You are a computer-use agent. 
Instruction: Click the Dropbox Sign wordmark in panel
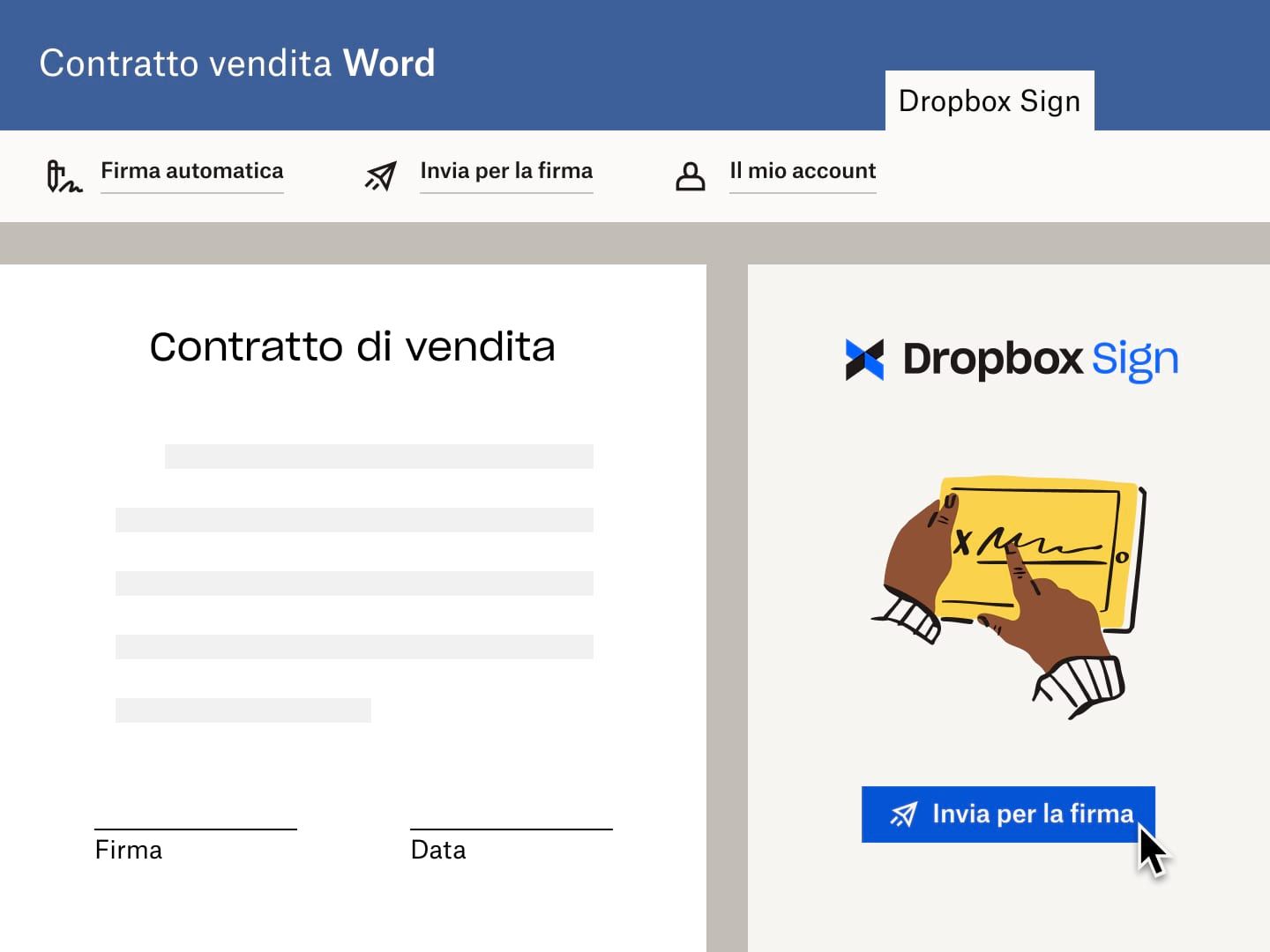[x=1041, y=360]
